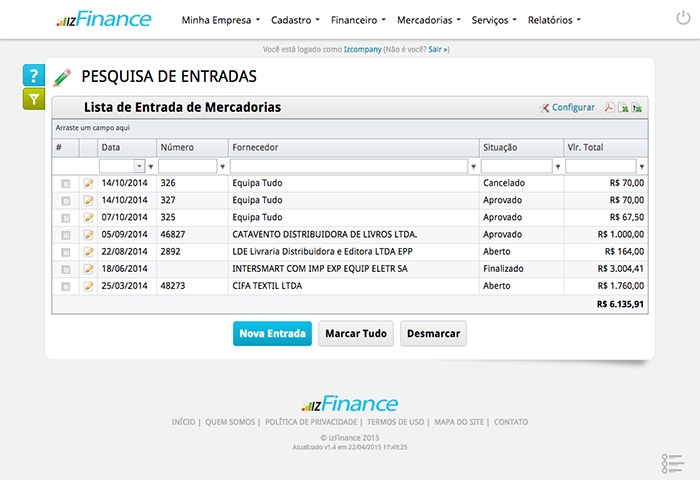Click the Número filter input field
The height and width of the screenshot is (480, 700).
click(188, 167)
